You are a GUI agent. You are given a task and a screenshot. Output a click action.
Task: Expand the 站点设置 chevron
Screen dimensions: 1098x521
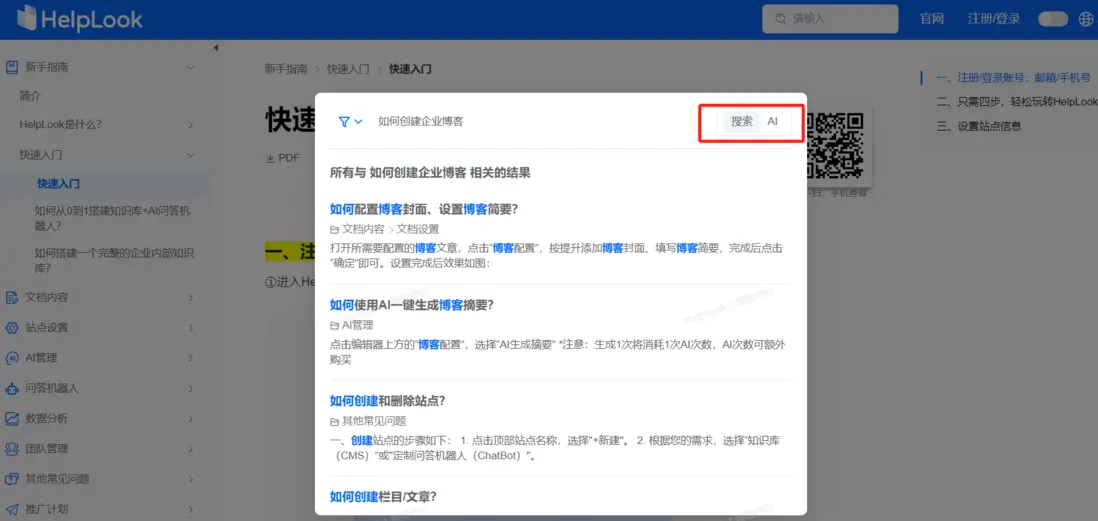tap(190, 328)
